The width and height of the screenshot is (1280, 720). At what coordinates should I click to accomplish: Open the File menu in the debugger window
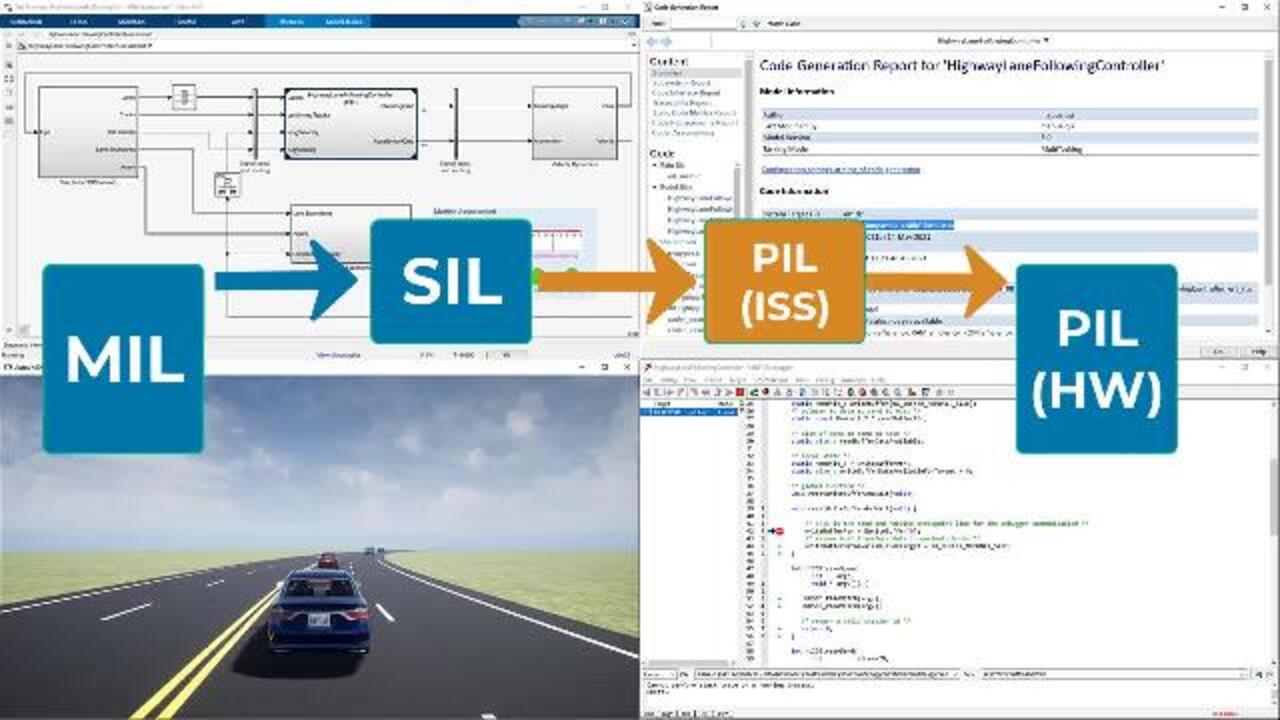(x=651, y=380)
